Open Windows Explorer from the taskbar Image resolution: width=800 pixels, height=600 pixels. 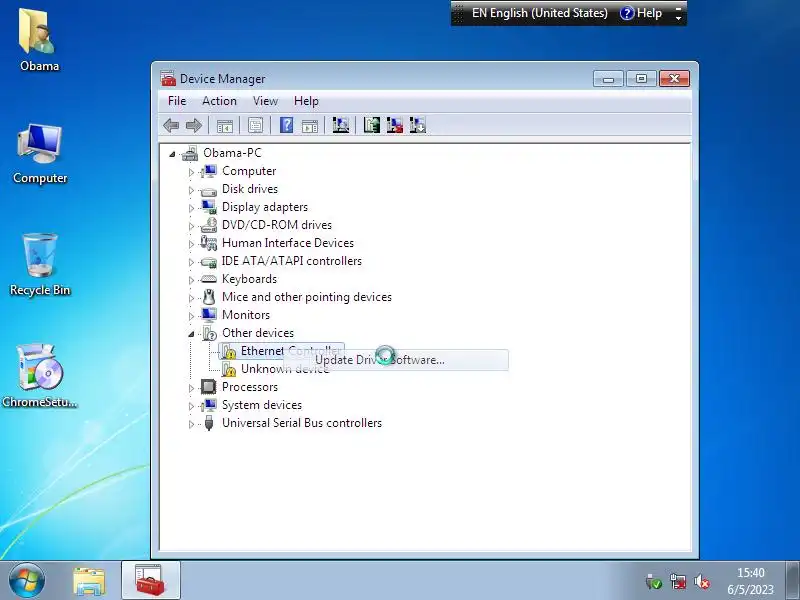coord(89,581)
